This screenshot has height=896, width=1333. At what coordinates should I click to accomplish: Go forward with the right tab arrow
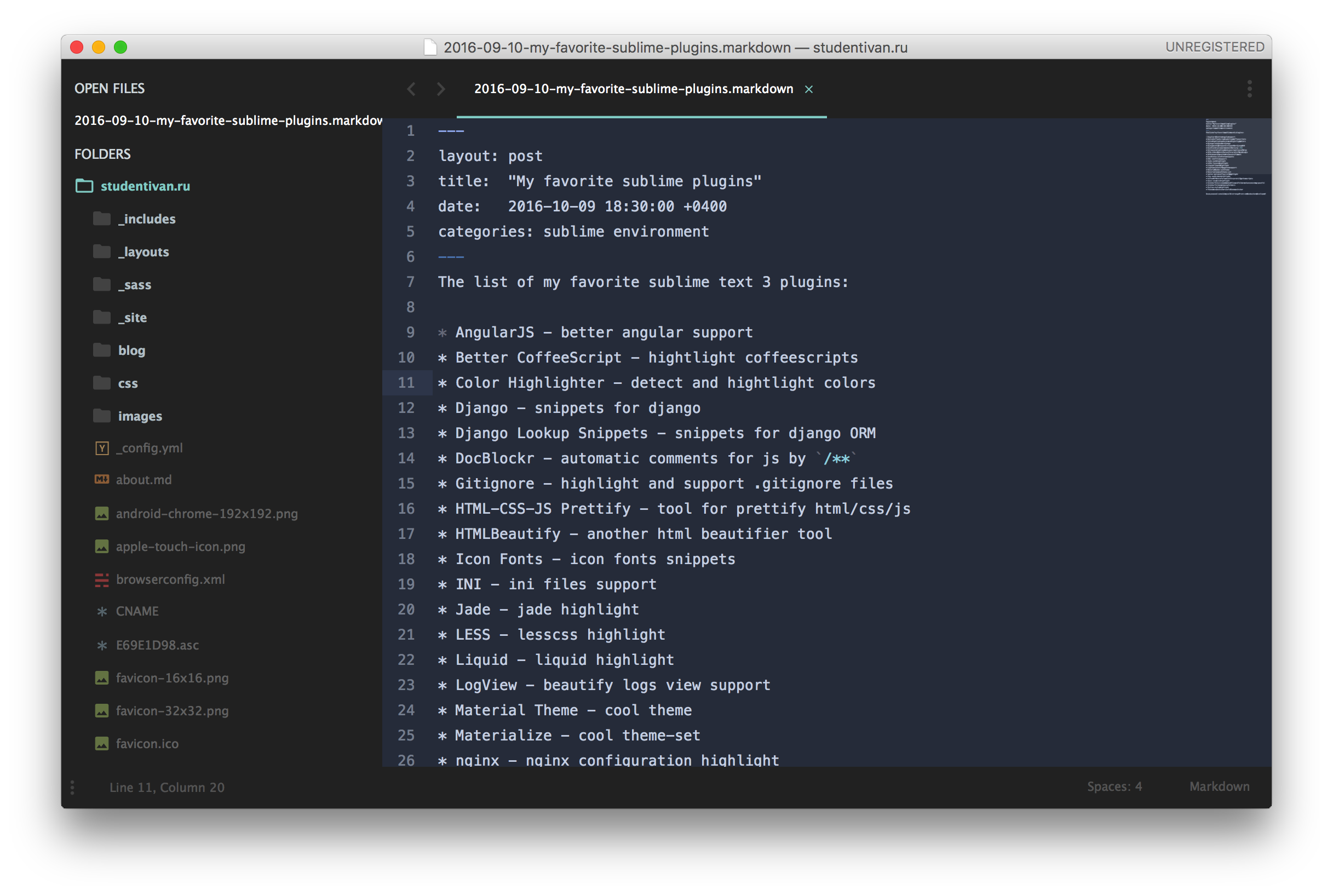441,89
